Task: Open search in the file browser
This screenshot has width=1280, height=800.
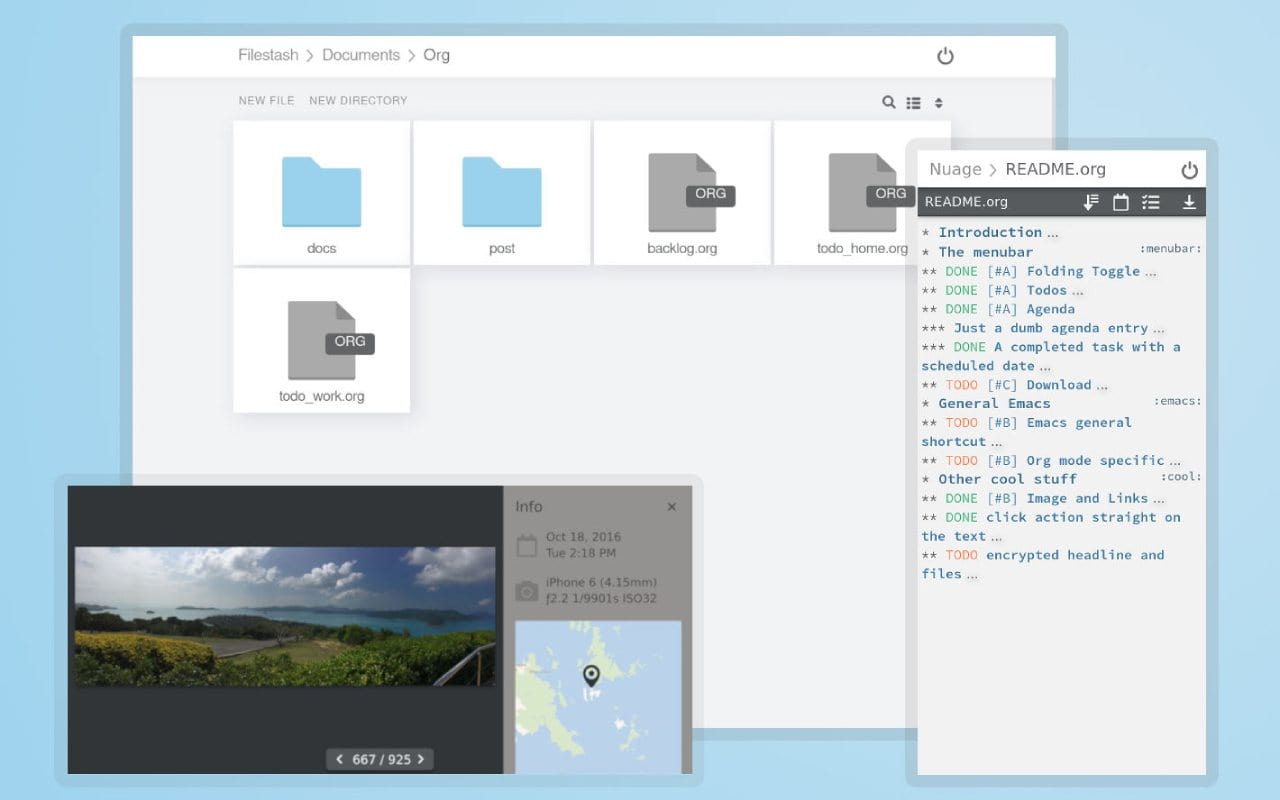Action: coord(888,102)
